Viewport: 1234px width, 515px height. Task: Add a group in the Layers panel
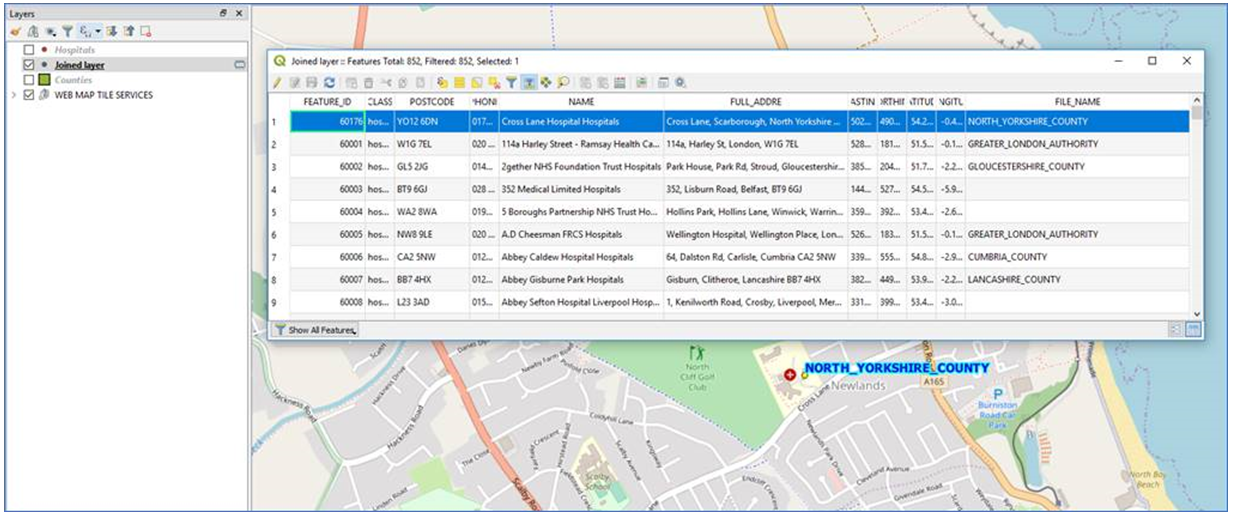click(x=33, y=31)
